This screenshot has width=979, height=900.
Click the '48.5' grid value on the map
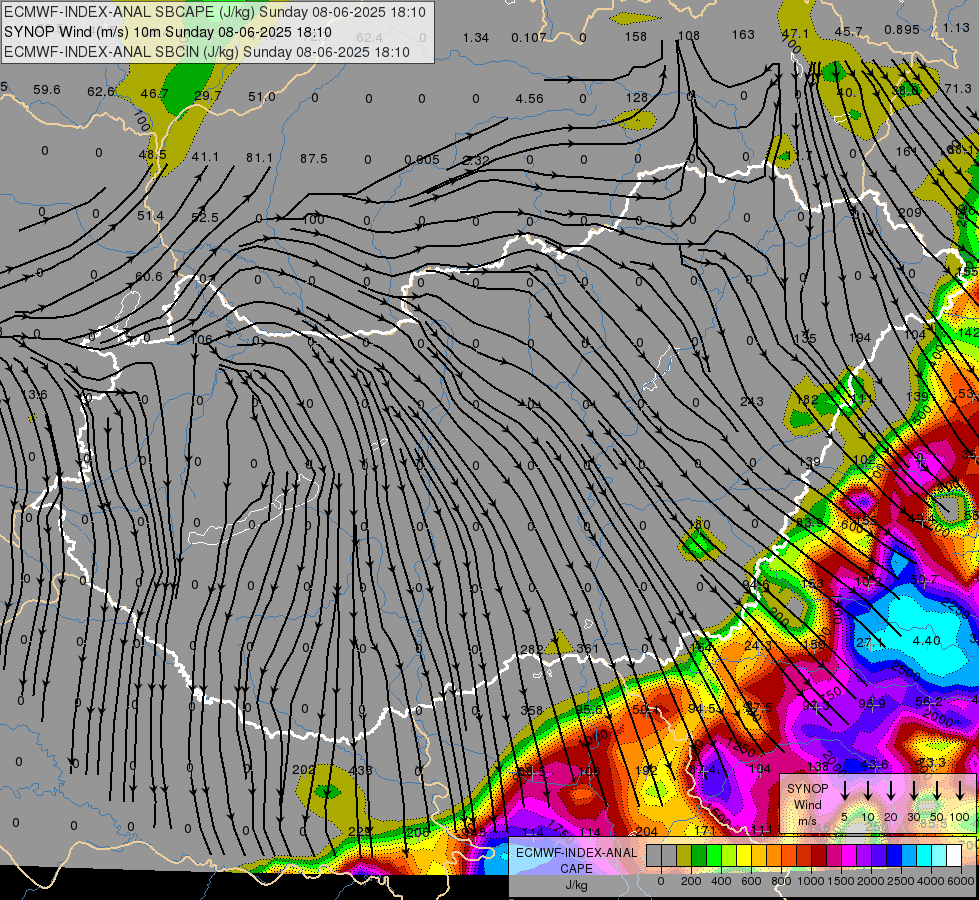tap(152, 154)
